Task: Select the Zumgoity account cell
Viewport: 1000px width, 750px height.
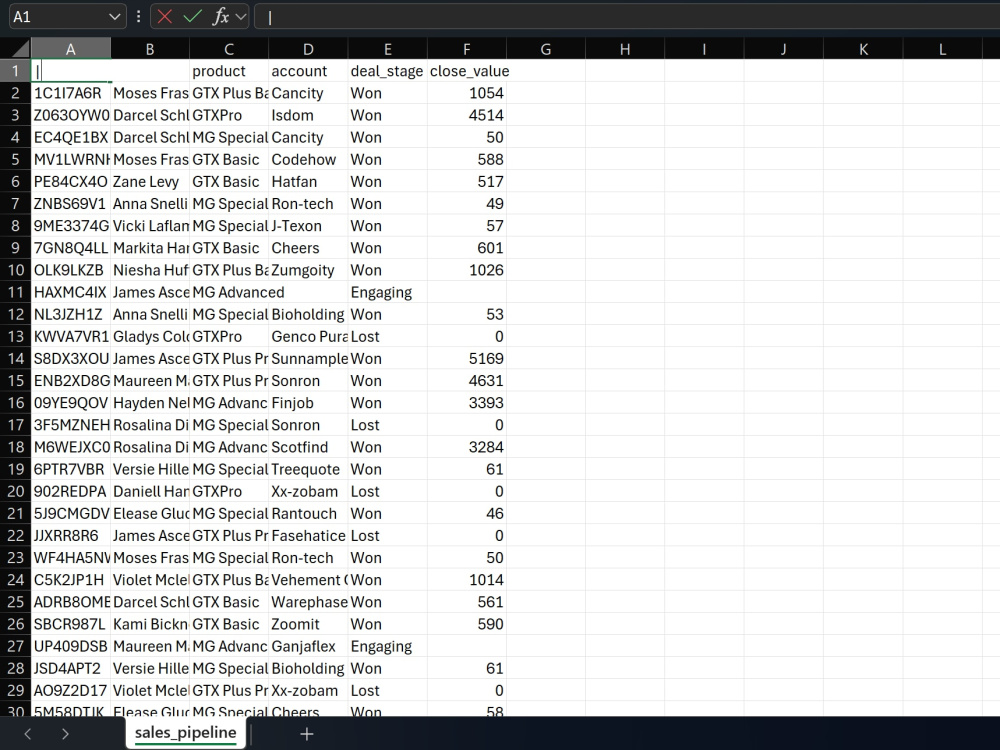Action: pyautogui.click(x=308, y=270)
